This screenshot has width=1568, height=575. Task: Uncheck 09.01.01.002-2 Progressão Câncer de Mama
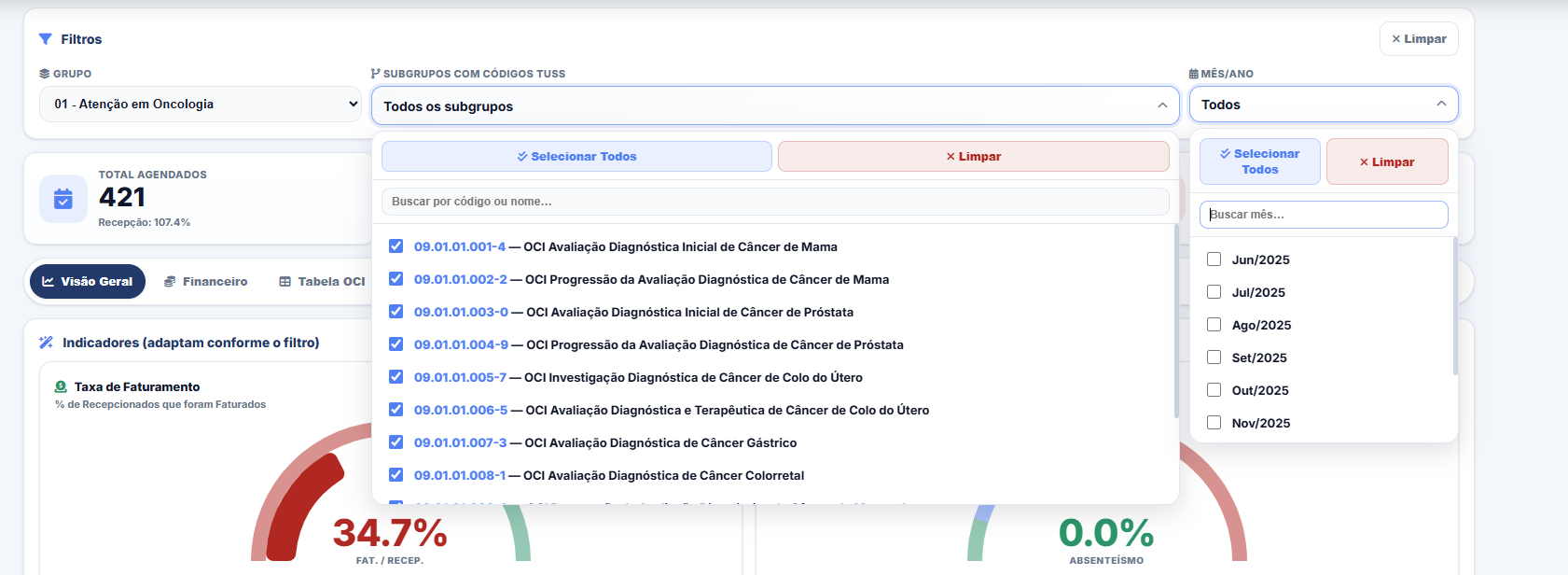tap(395, 279)
